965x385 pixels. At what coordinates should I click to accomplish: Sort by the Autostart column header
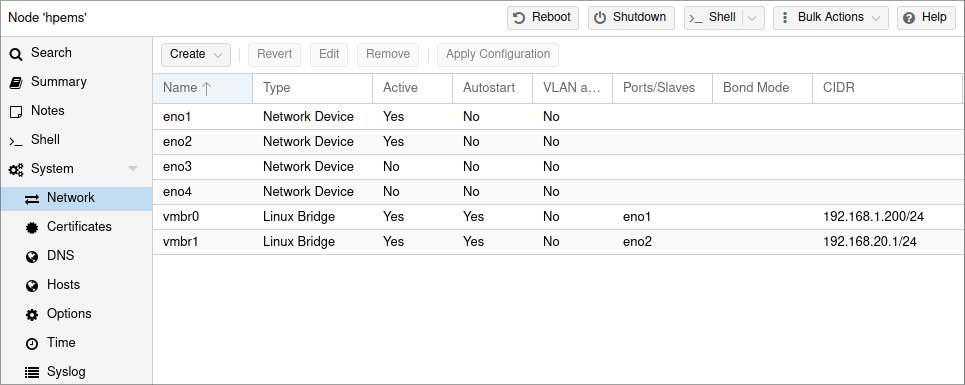(492, 88)
